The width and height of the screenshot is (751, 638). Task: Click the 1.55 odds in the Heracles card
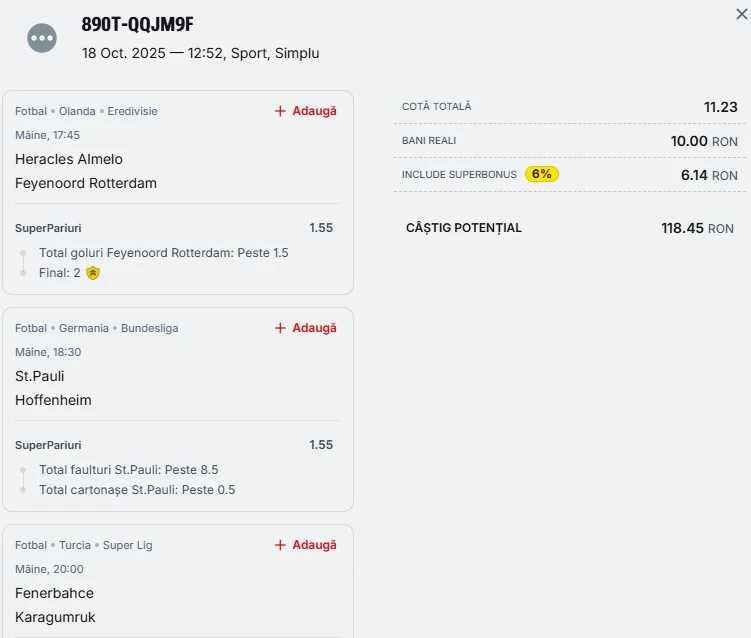[x=321, y=228]
